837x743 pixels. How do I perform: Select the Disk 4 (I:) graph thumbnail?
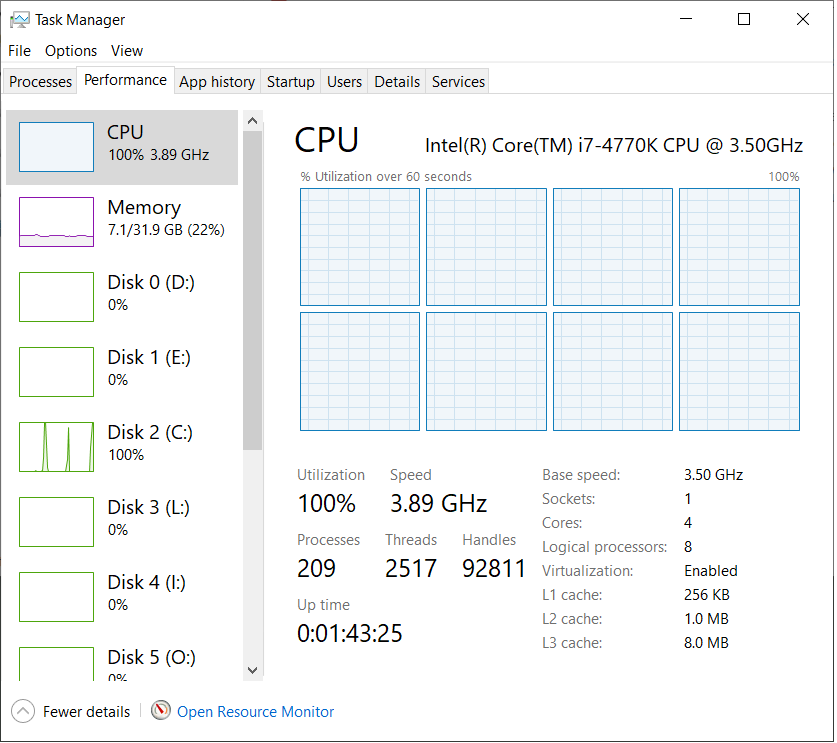point(57,599)
